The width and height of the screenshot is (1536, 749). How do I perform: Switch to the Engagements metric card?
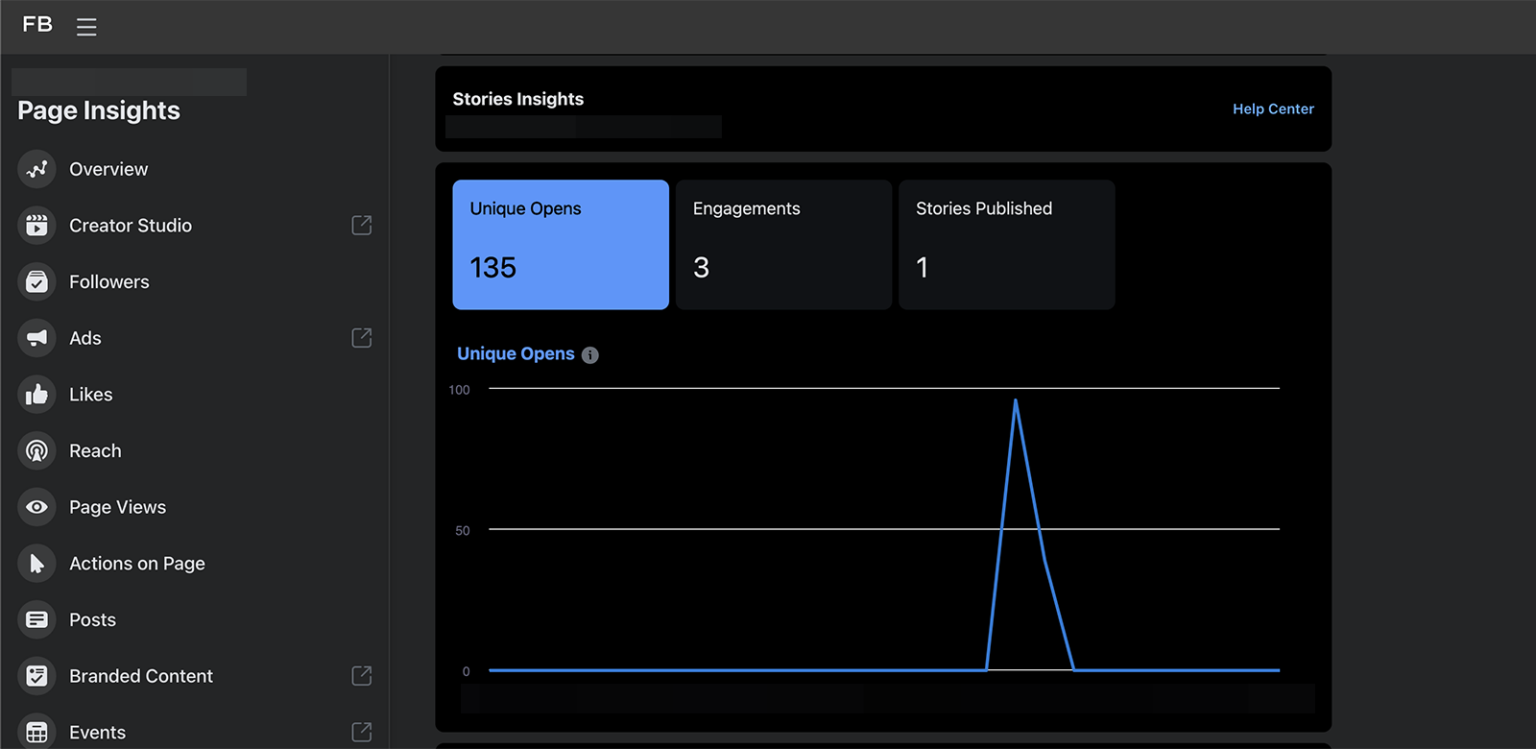[x=783, y=244]
